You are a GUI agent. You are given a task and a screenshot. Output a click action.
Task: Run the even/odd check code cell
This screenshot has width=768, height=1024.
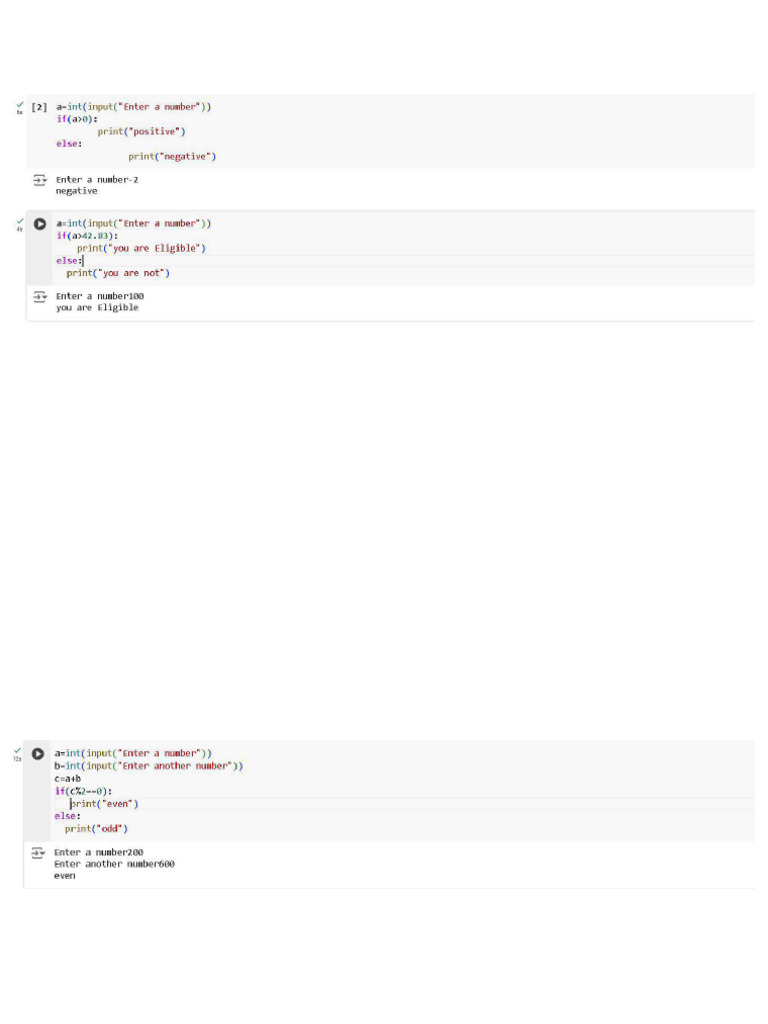pyautogui.click(x=38, y=754)
